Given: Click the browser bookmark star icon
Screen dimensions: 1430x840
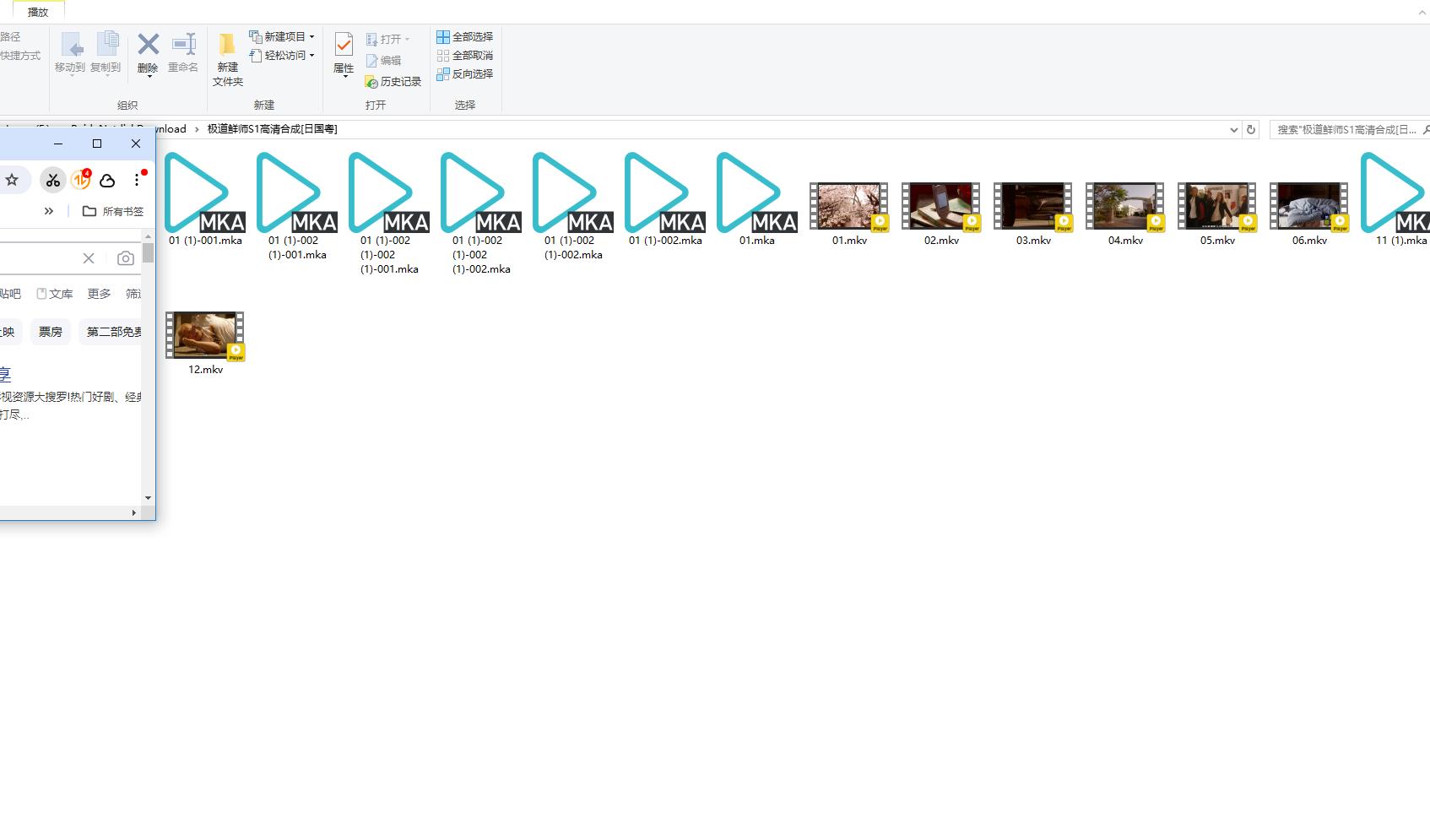Looking at the screenshot, I should pos(12,180).
